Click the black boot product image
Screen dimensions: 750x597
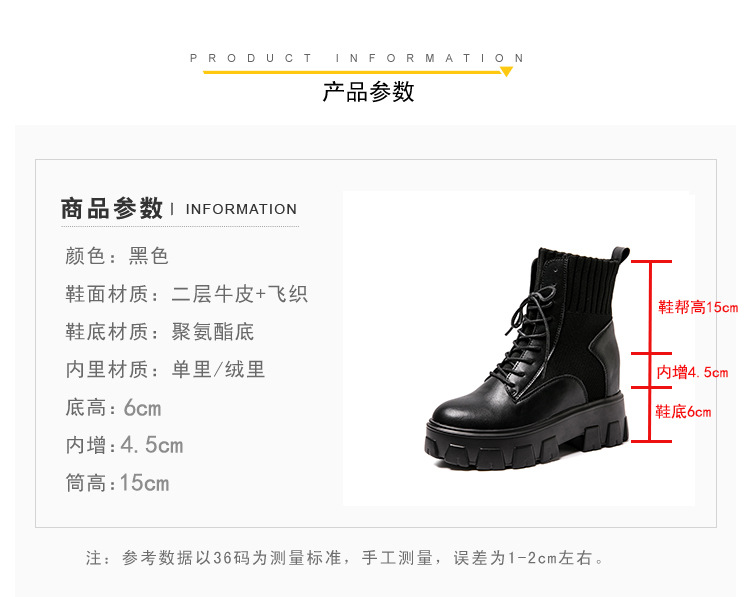pos(527,358)
